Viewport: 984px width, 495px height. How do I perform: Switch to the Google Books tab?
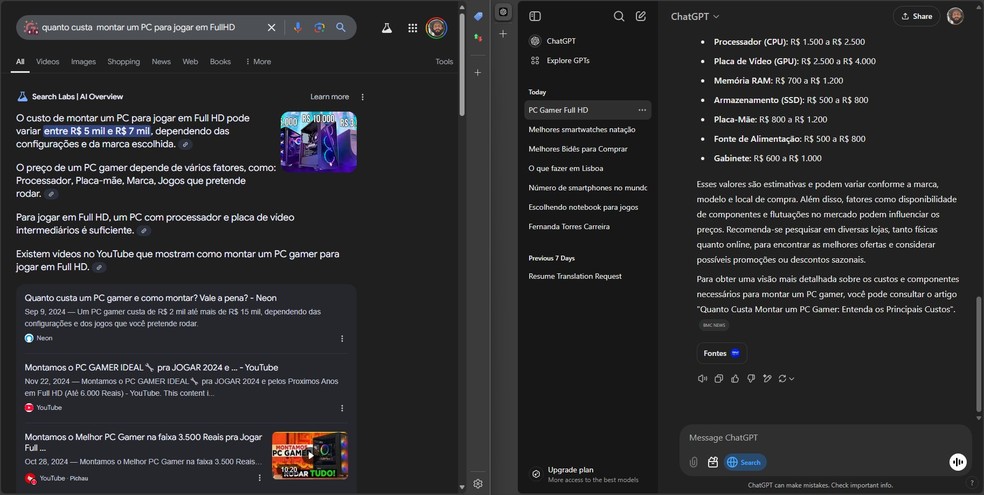coord(220,61)
